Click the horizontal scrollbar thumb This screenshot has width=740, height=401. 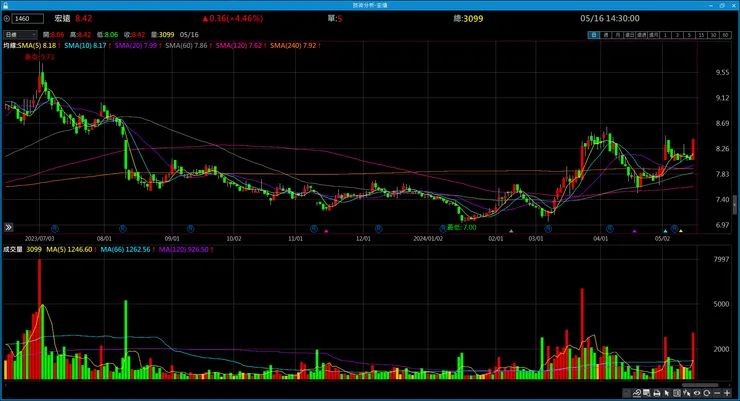pos(700,385)
